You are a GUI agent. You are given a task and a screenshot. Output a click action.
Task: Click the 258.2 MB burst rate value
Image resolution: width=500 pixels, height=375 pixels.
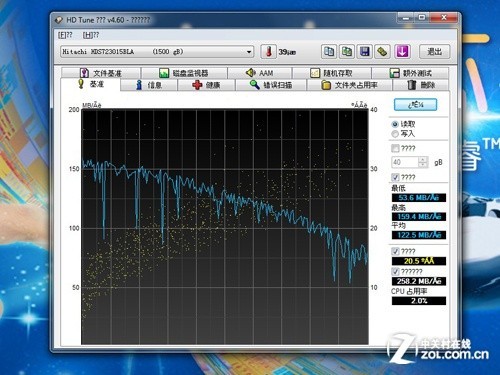[419, 281]
